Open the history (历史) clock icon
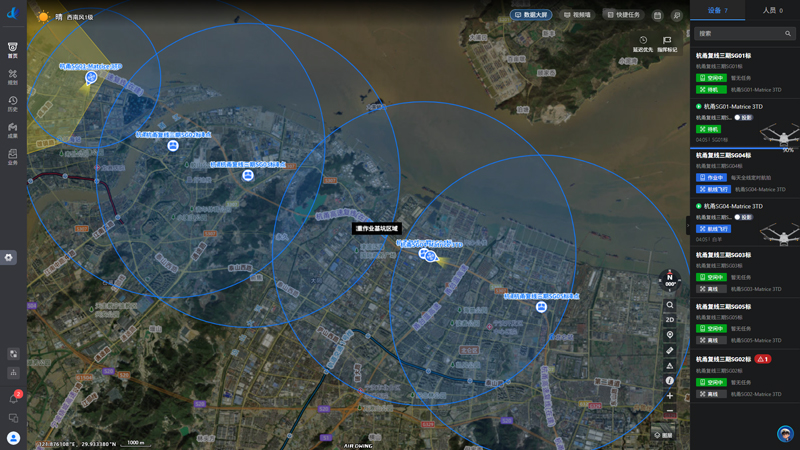This screenshot has width=800, height=450. (x=13, y=104)
